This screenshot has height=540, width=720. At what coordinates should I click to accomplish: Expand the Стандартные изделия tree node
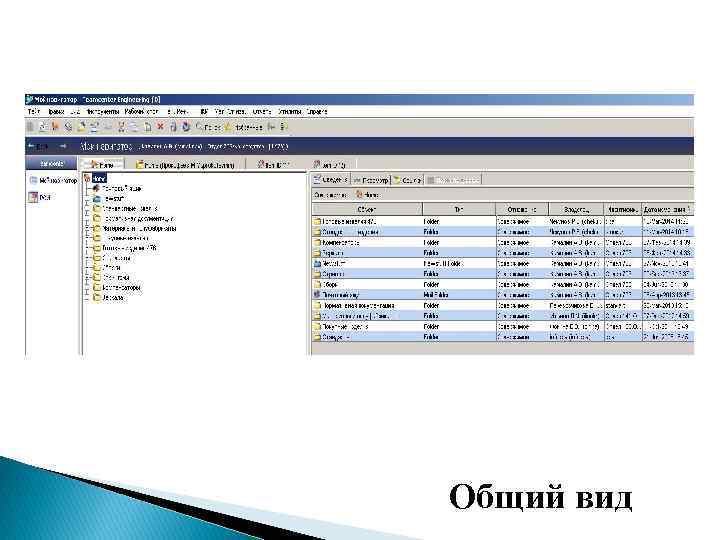click(x=87, y=208)
